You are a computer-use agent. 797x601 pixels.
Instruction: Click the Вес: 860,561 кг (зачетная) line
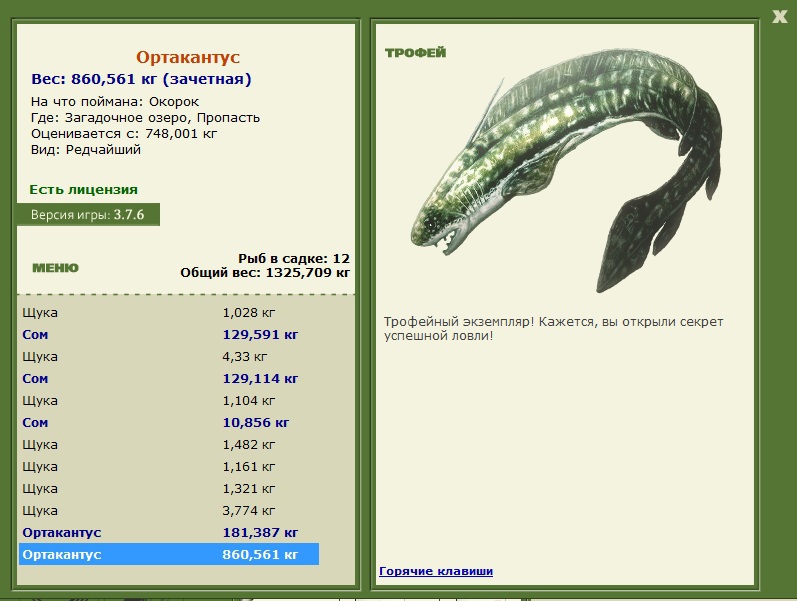141,79
